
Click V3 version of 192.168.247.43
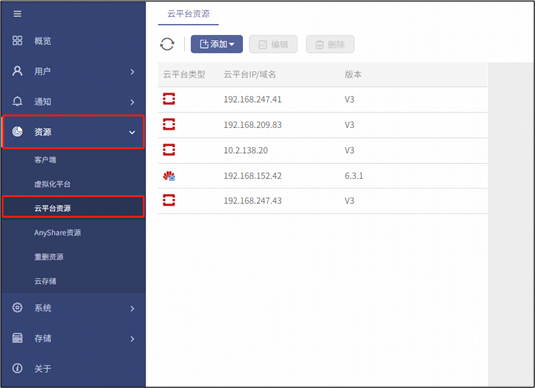[349, 201]
